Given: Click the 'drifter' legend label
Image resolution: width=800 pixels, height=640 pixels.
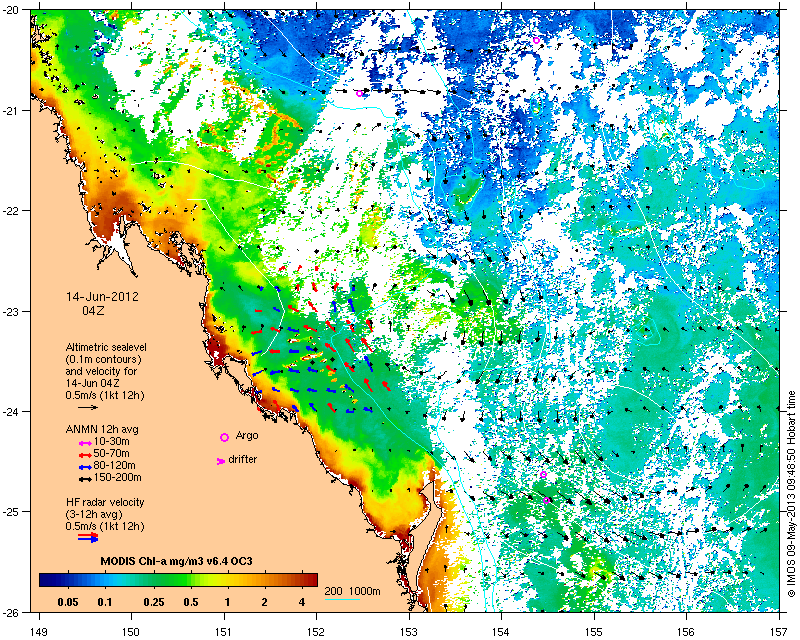Looking at the screenshot, I should coord(242,459).
